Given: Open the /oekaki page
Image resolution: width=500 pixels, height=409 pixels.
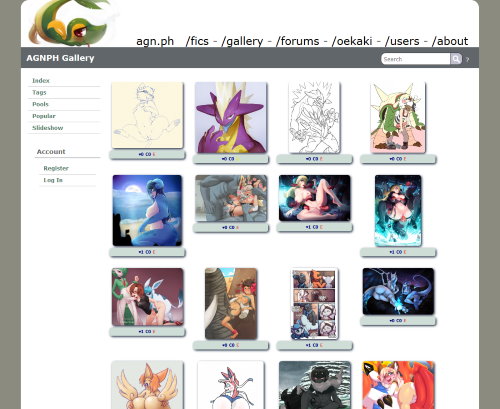Looking at the screenshot, I should point(352,41).
